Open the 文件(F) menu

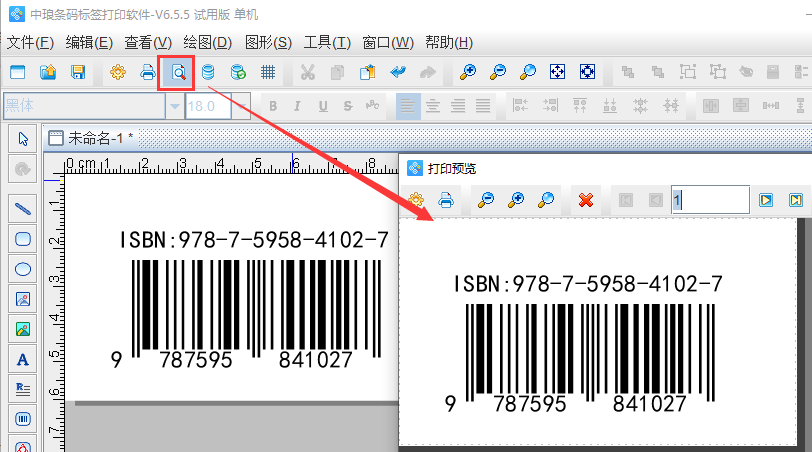[x=30, y=42]
